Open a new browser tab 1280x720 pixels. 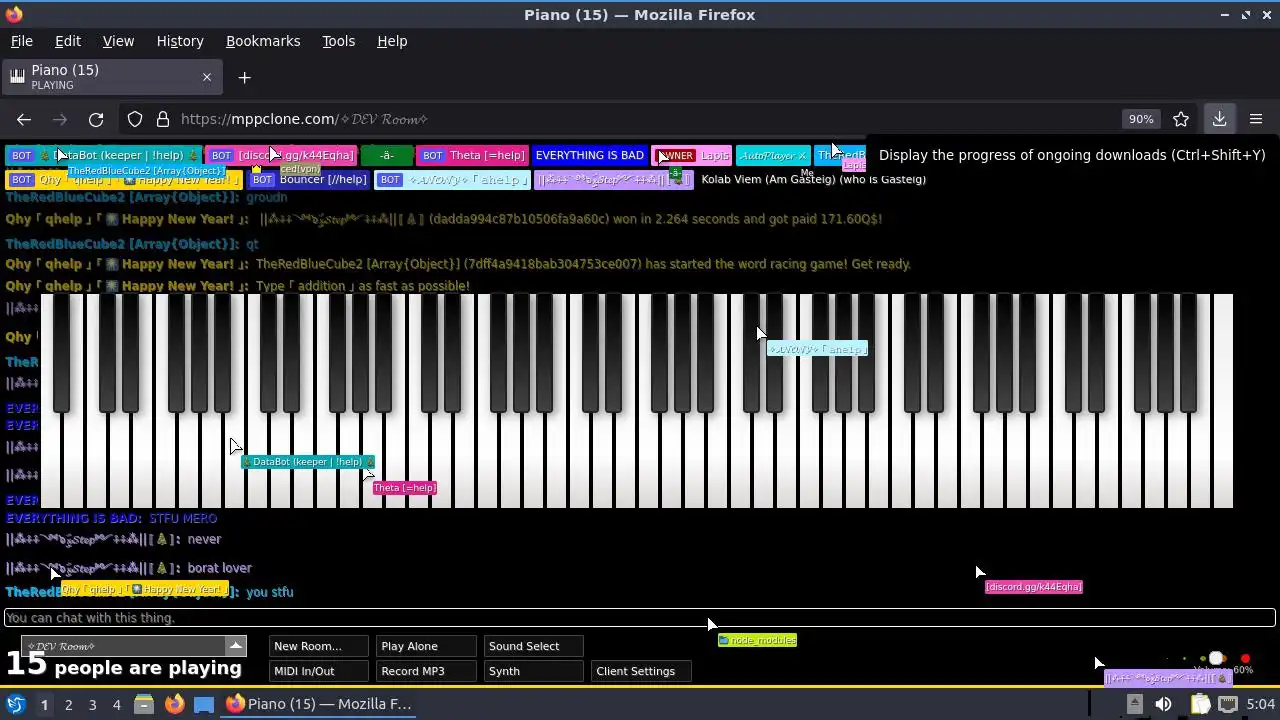(x=244, y=77)
